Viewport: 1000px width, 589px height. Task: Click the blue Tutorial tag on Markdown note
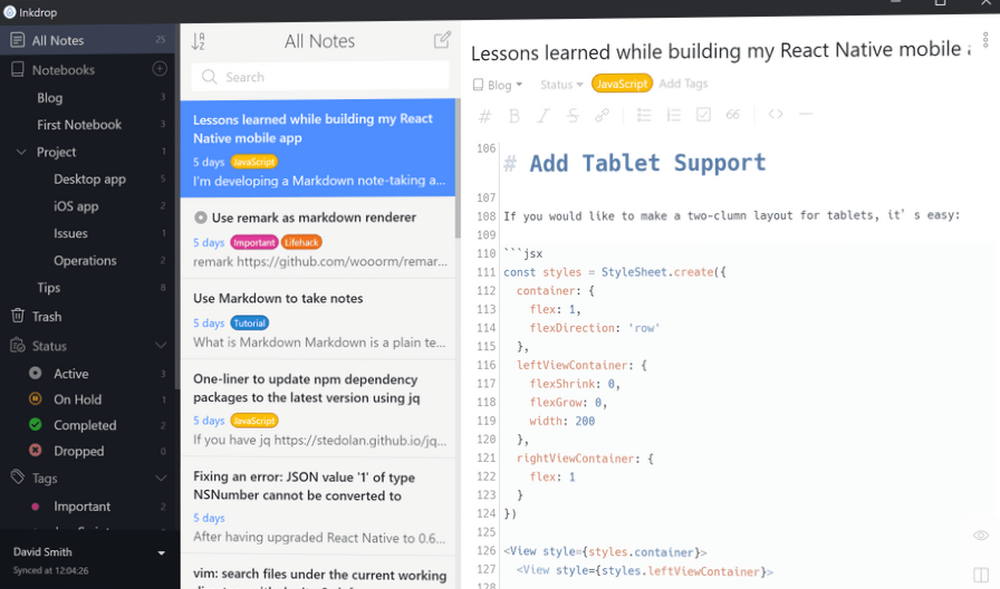click(x=249, y=323)
